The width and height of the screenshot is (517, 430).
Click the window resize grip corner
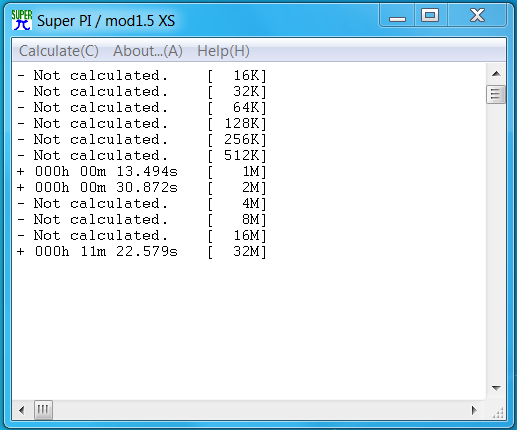tap(498, 412)
